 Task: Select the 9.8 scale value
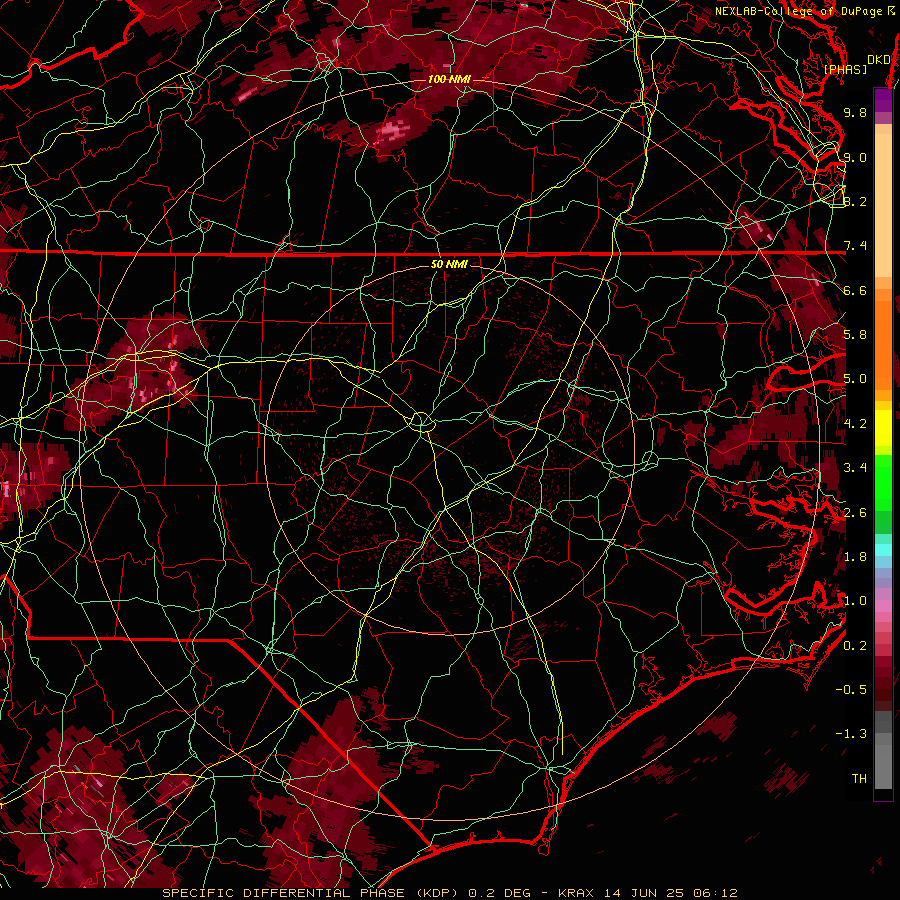[855, 112]
